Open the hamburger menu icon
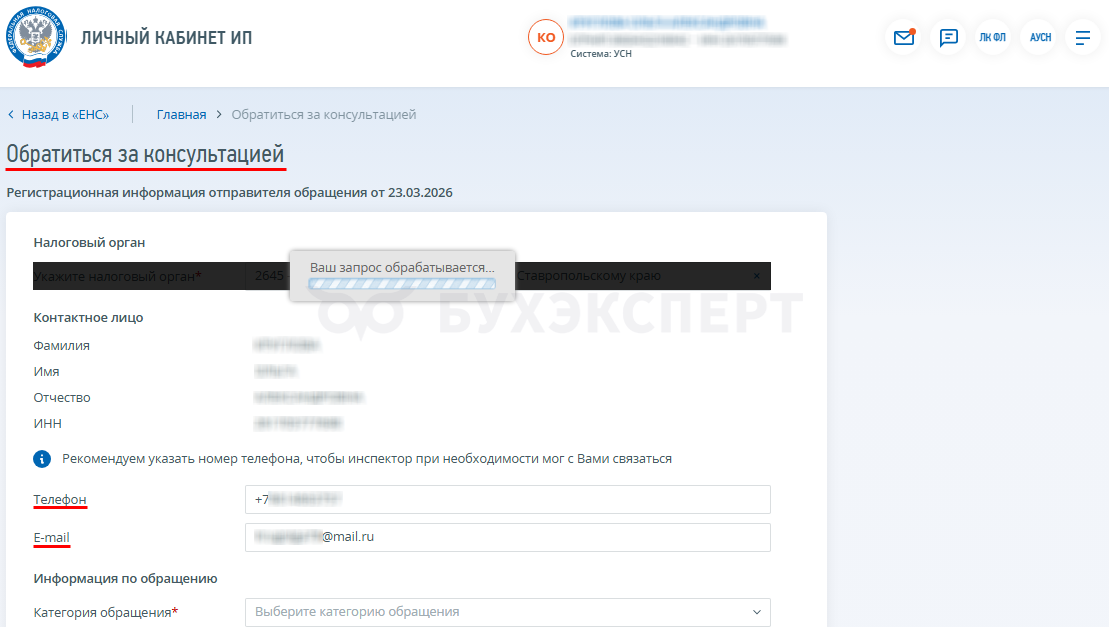The height and width of the screenshot is (629, 1109). pos(1083,37)
